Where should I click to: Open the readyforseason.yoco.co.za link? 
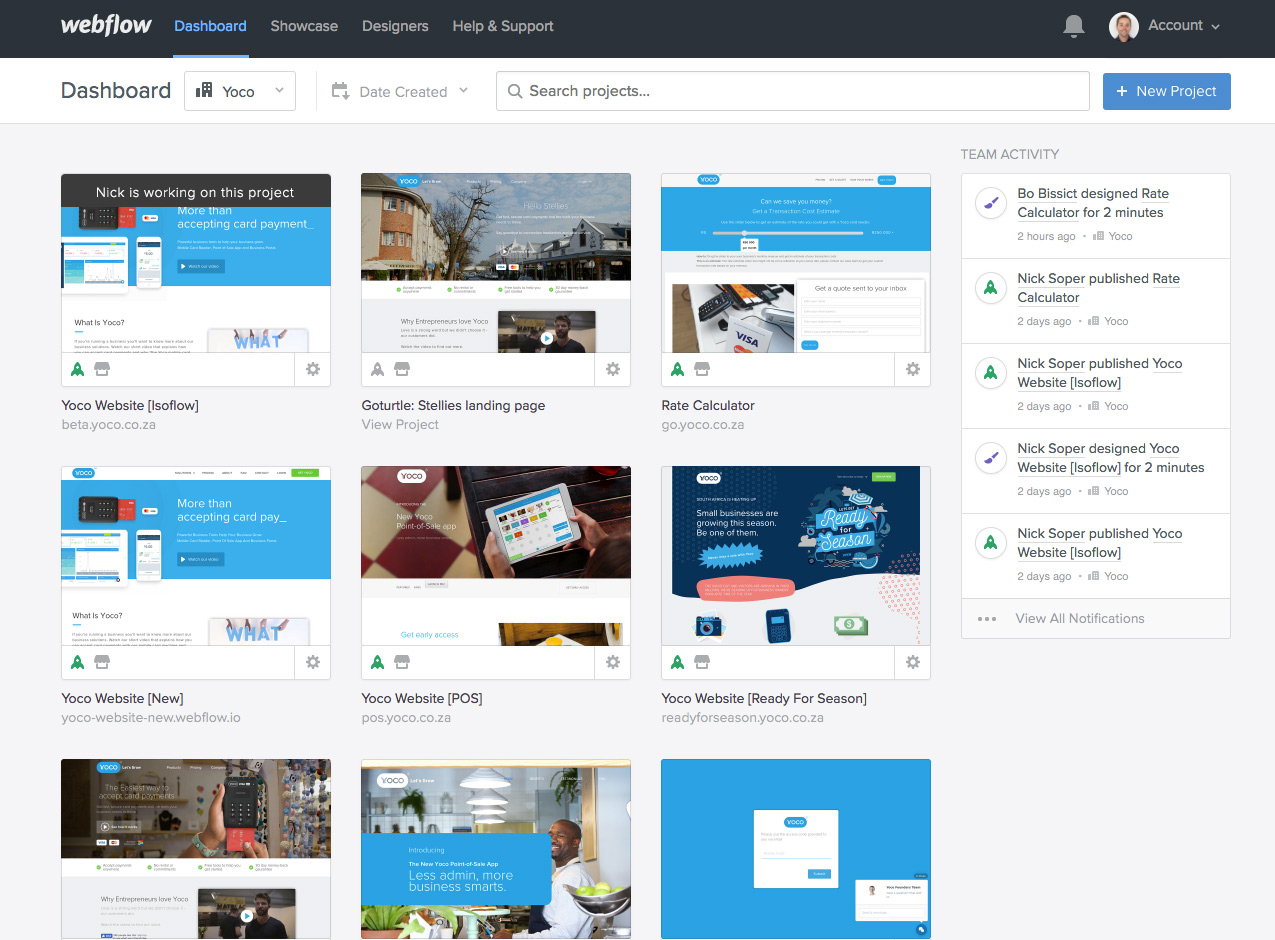tap(743, 718)
